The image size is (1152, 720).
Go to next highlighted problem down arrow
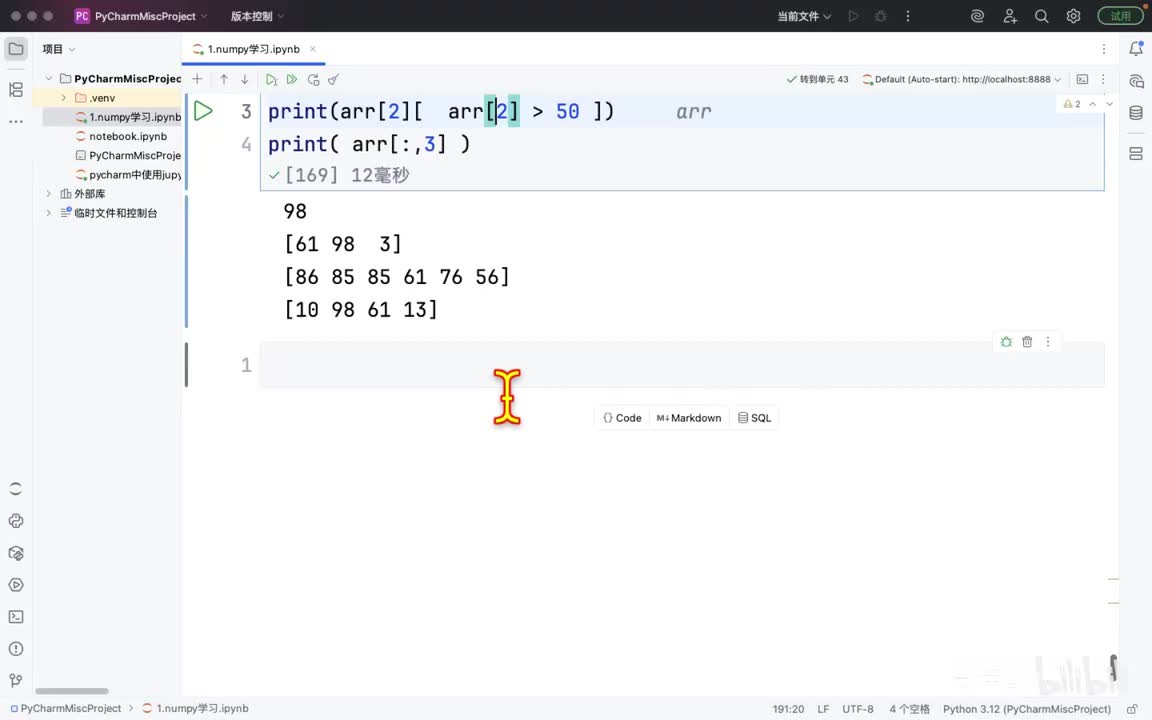tap(1109, 104)
